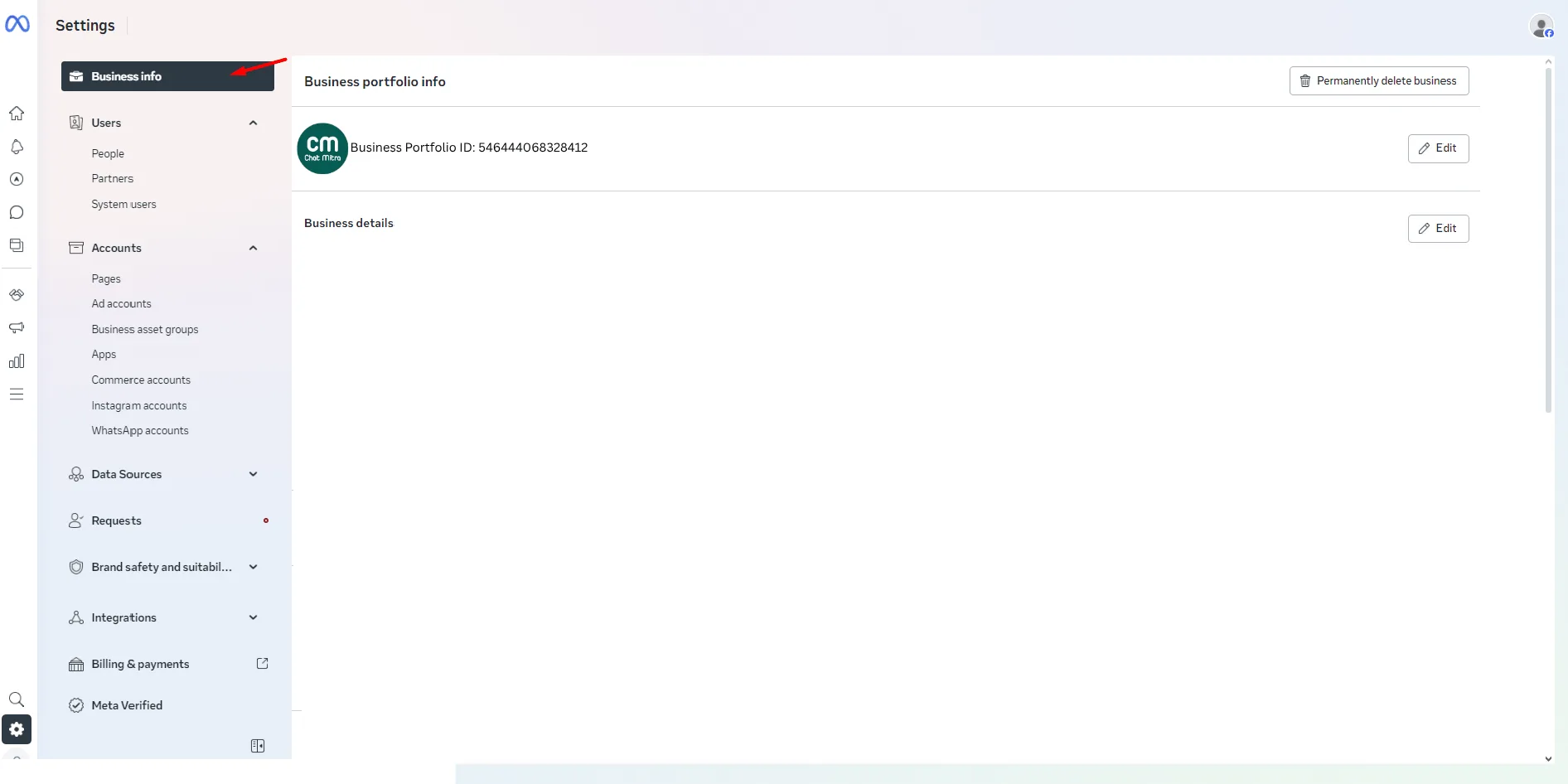Image resolution: width=1568 pixels, height=784 pixels.
Task: Open the megaphone Ads icon
Action: tap(17, 328)
